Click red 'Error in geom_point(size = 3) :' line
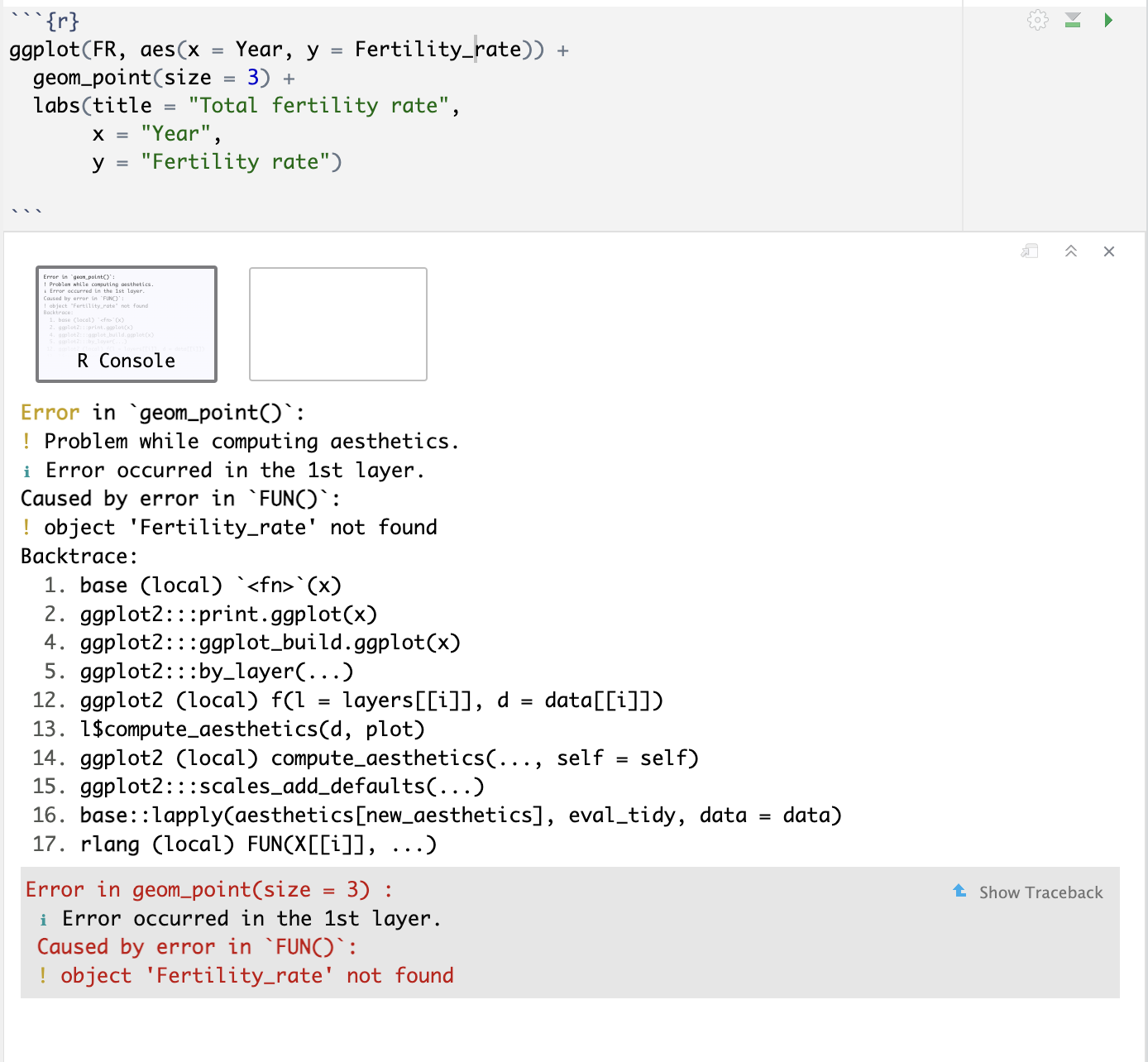Viewport: 1148px width, 1062px height. [209, 890]
